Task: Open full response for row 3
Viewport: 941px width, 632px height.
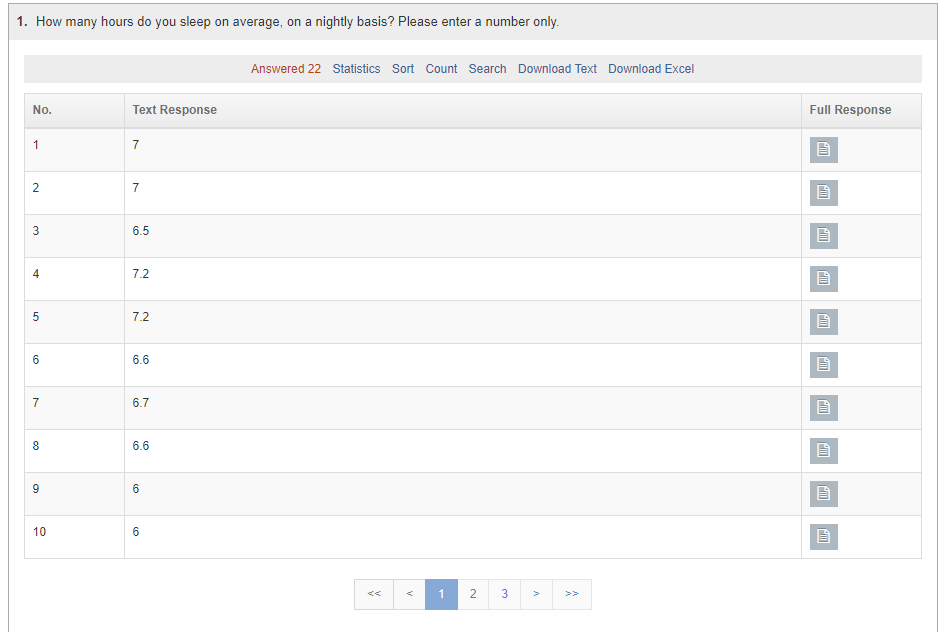Action: pos(823,236)
